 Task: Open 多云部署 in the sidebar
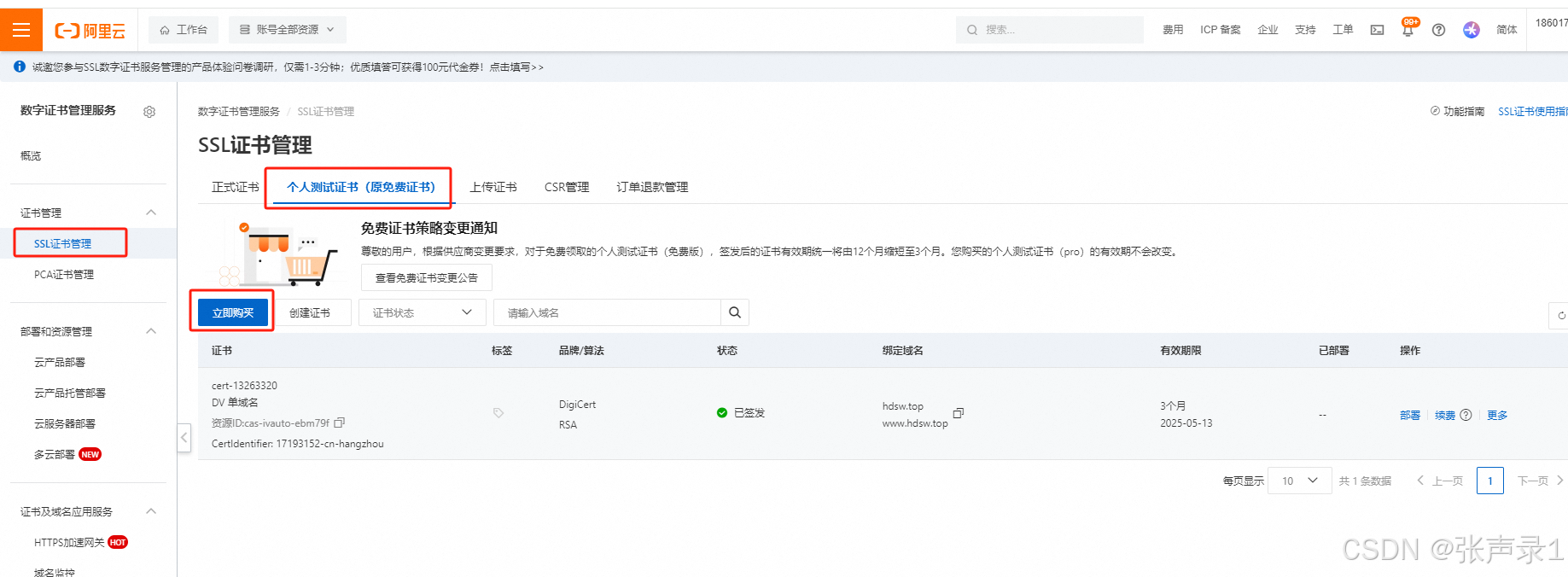55,454
